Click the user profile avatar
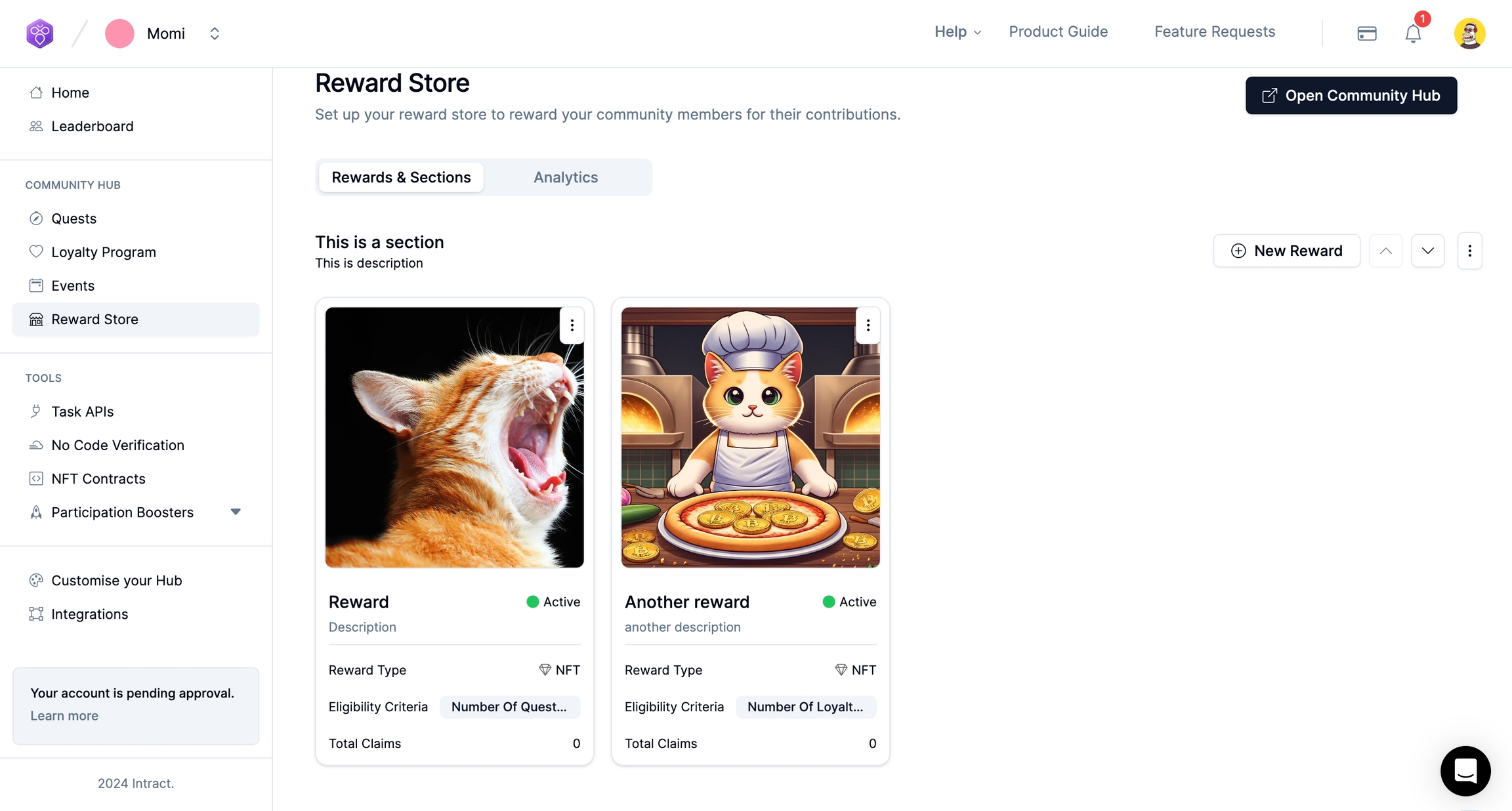 click(1469, 33)
